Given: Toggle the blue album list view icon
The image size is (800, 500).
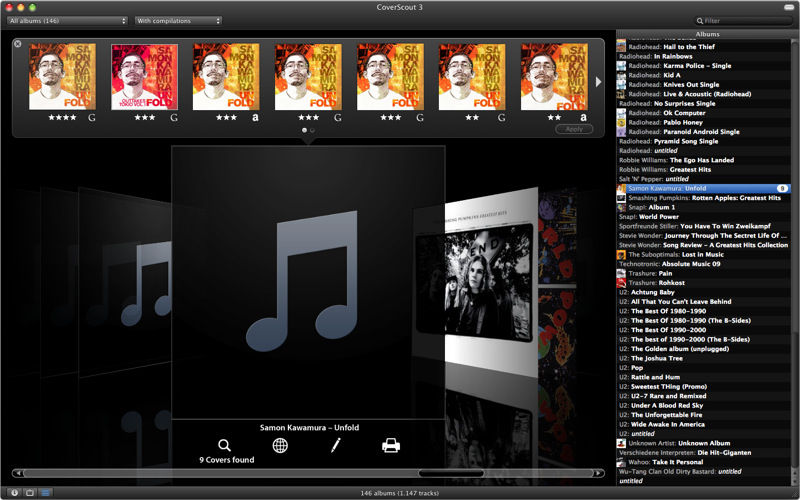Looking at the screenshot, I should [45, 493].
